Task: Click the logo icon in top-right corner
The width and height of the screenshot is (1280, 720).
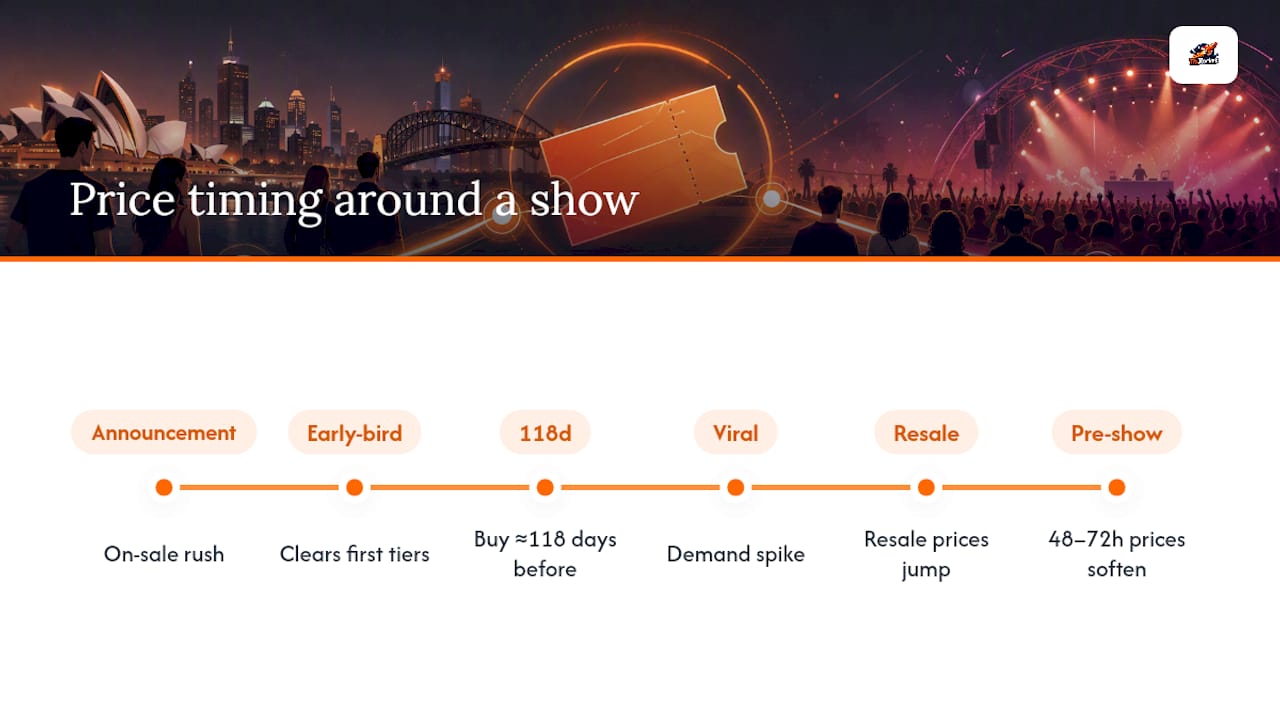Action: (1203, 55)
